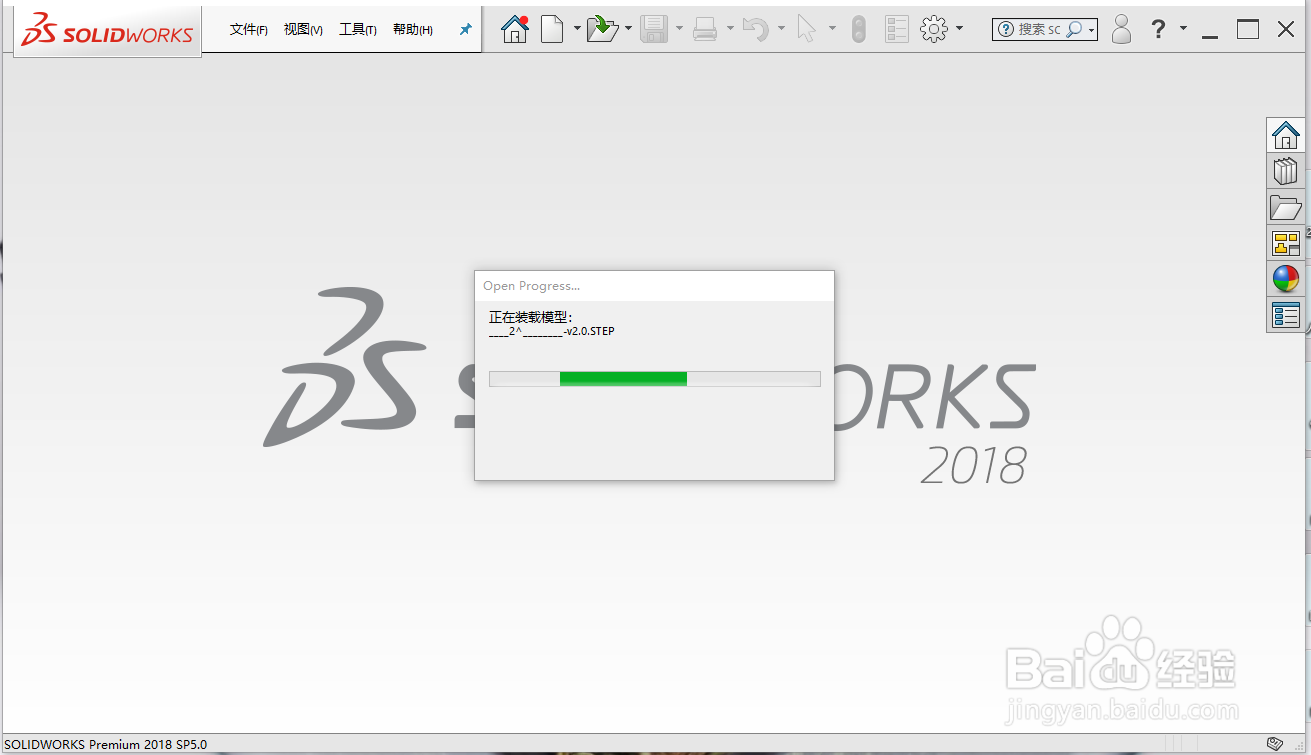Click the user login profile icon
This screenshot has height=755, width=1311.
tap(1122, 29)
